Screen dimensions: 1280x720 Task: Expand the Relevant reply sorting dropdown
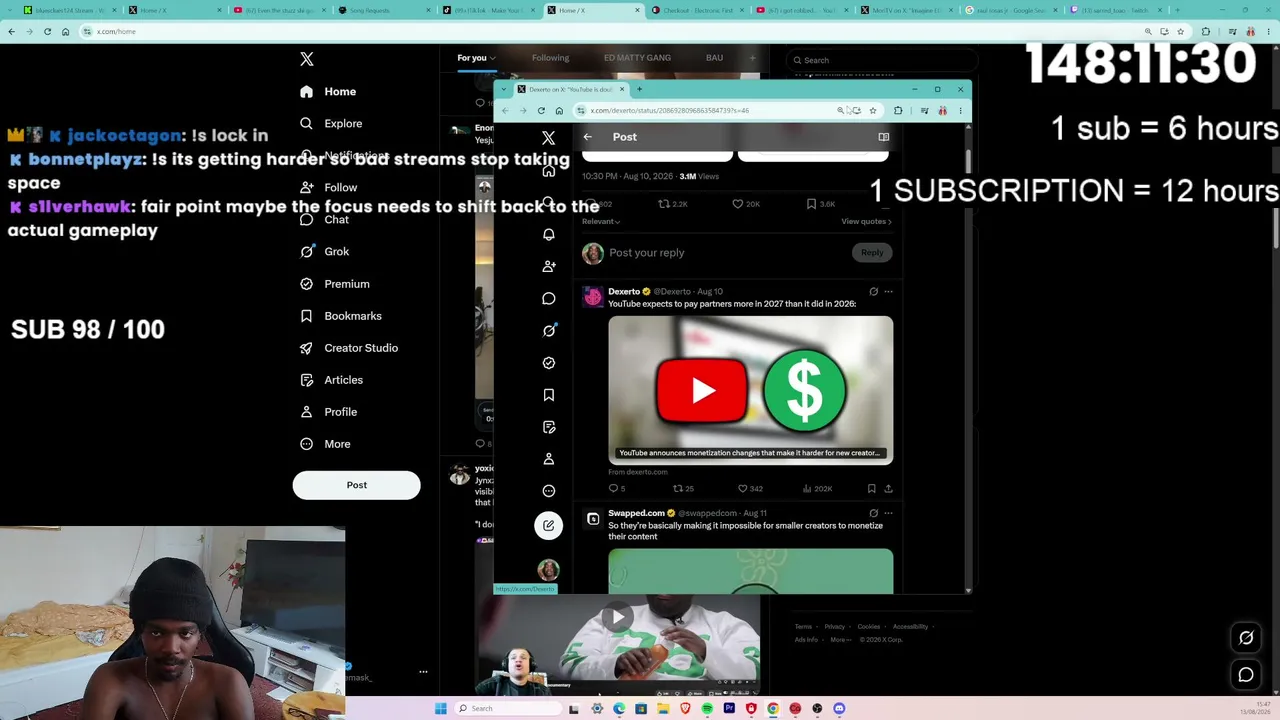tap(601, 222)
